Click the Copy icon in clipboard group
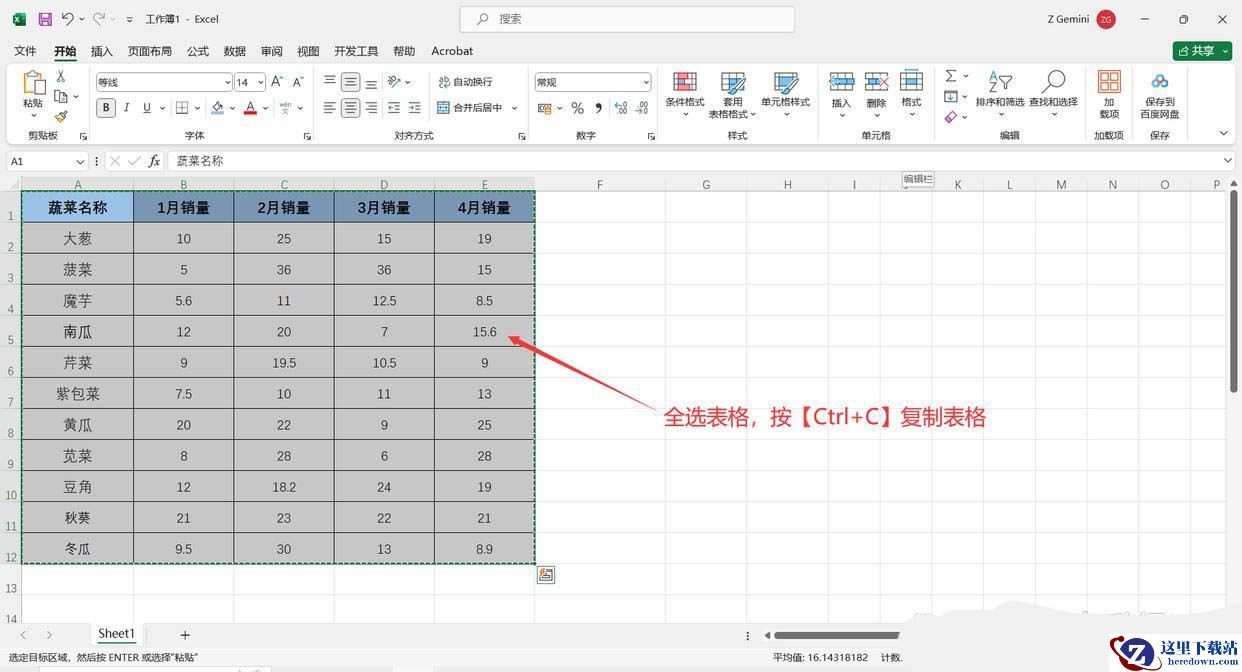 click(x=61, y=97)
